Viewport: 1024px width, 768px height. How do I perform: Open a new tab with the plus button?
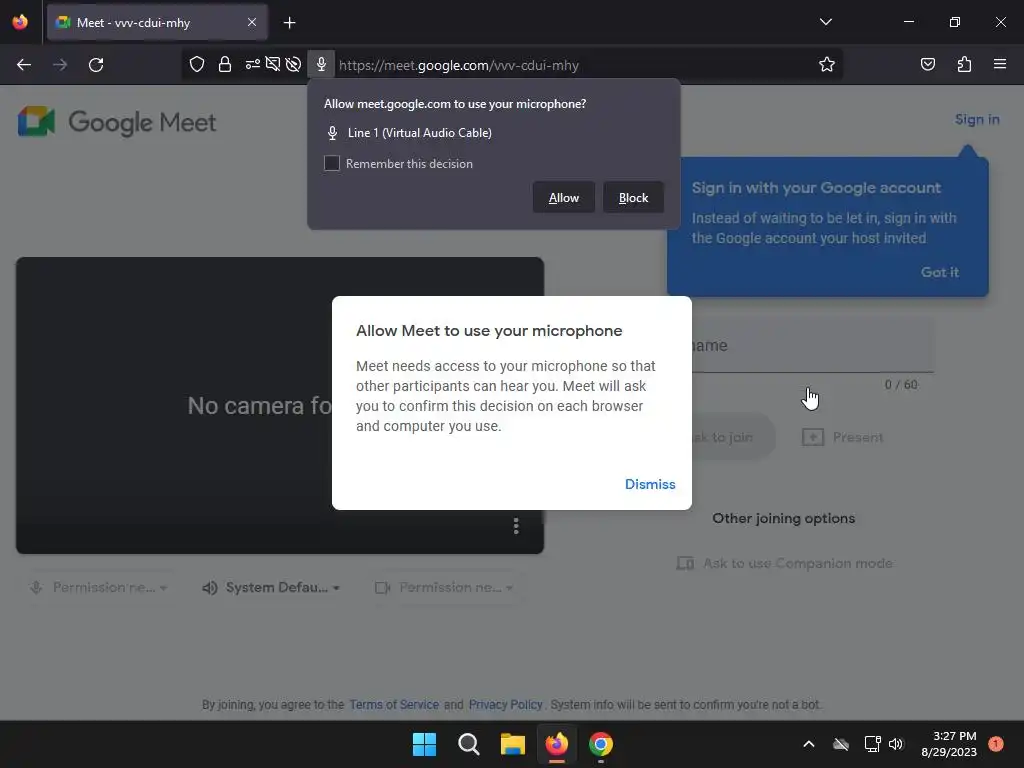tap(289, 23)
